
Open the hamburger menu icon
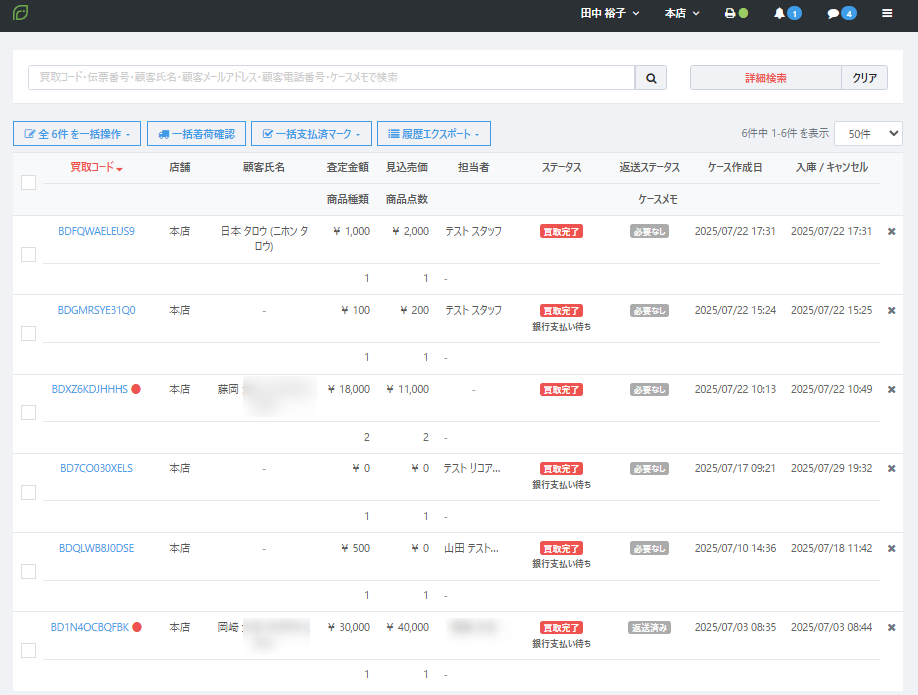point(887,14)
